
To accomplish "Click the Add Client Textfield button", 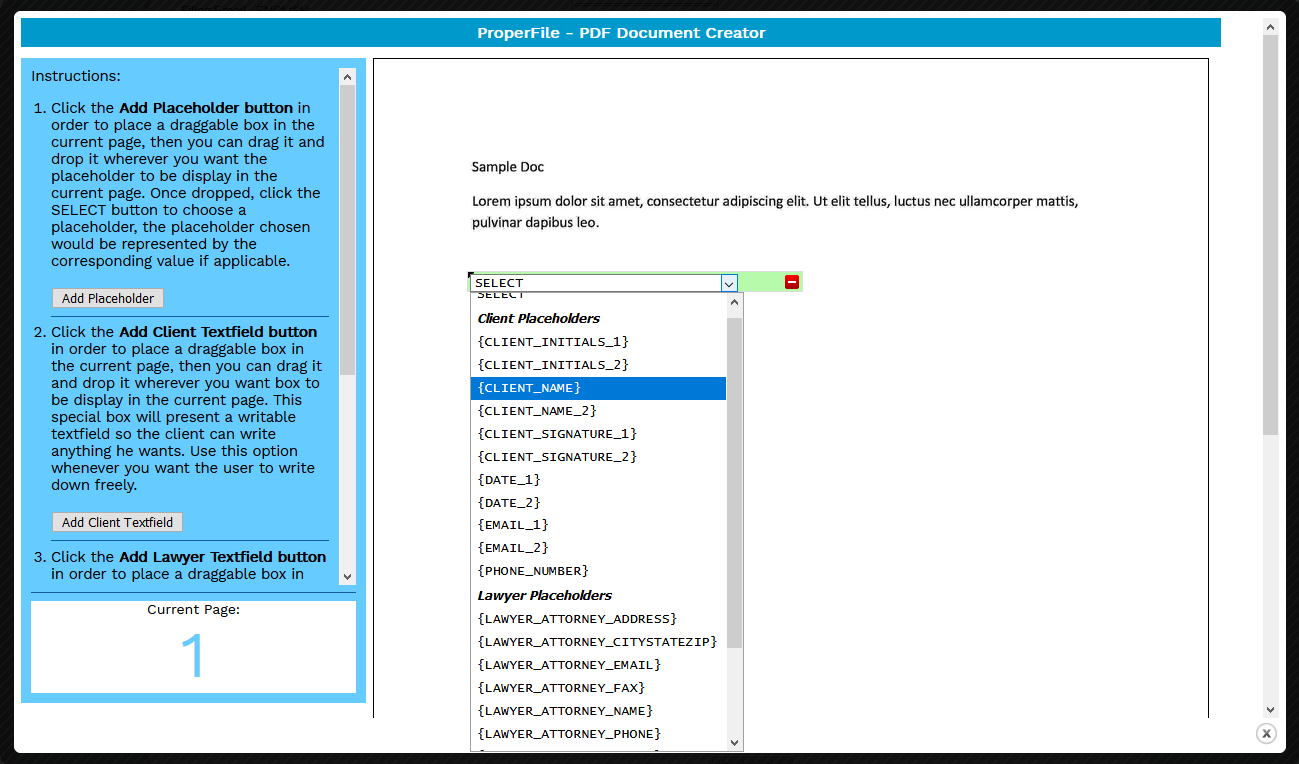I will tap(117, 522).
